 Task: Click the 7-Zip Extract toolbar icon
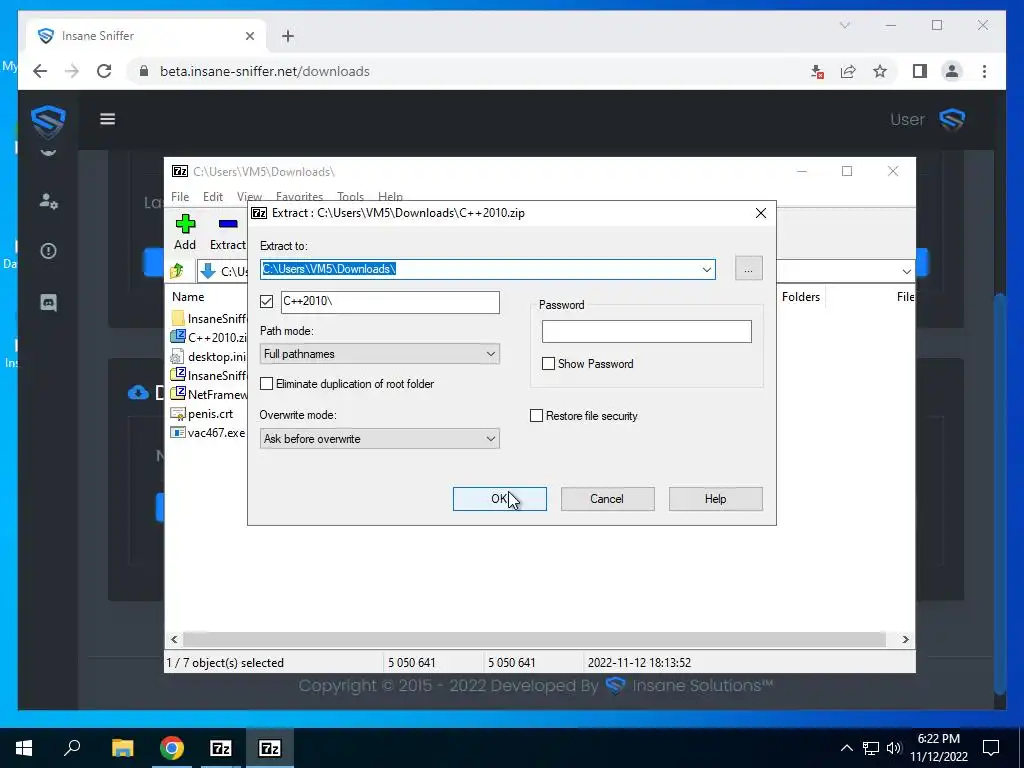click(228, 224)
